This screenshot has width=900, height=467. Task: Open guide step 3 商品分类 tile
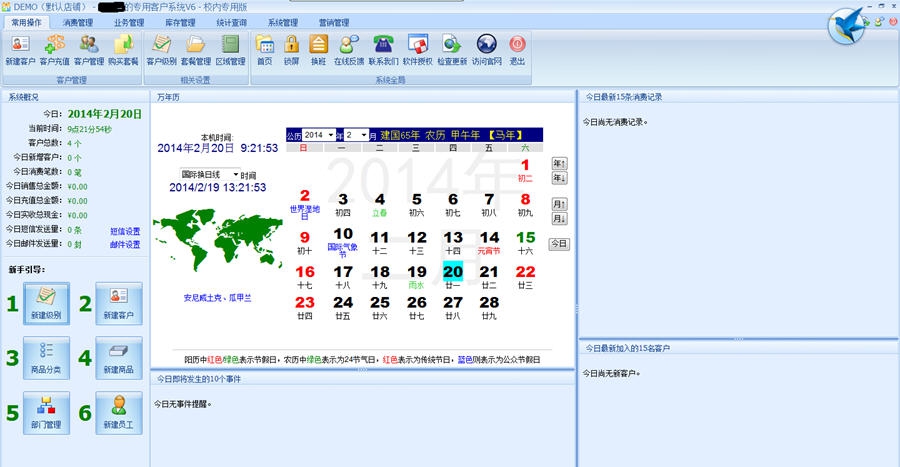(46, 358)
